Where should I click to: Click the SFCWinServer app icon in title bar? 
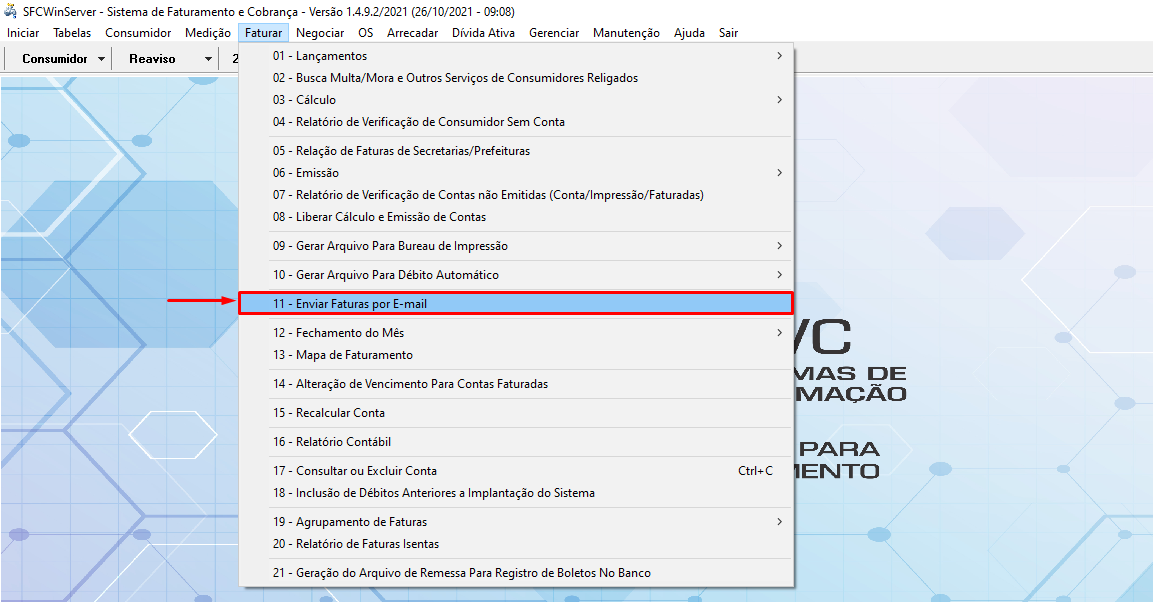(x=11, y=12)
